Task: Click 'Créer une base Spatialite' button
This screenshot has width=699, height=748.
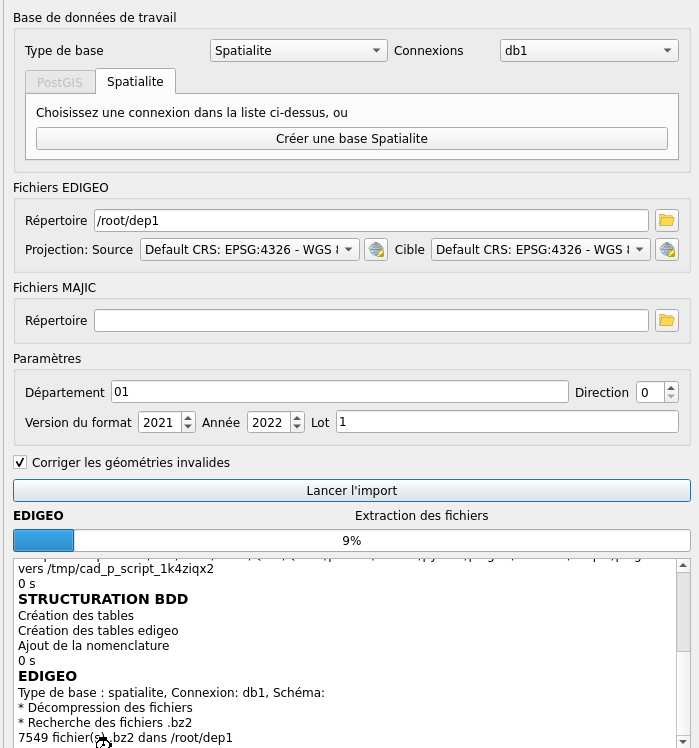Action: [351, 139]
